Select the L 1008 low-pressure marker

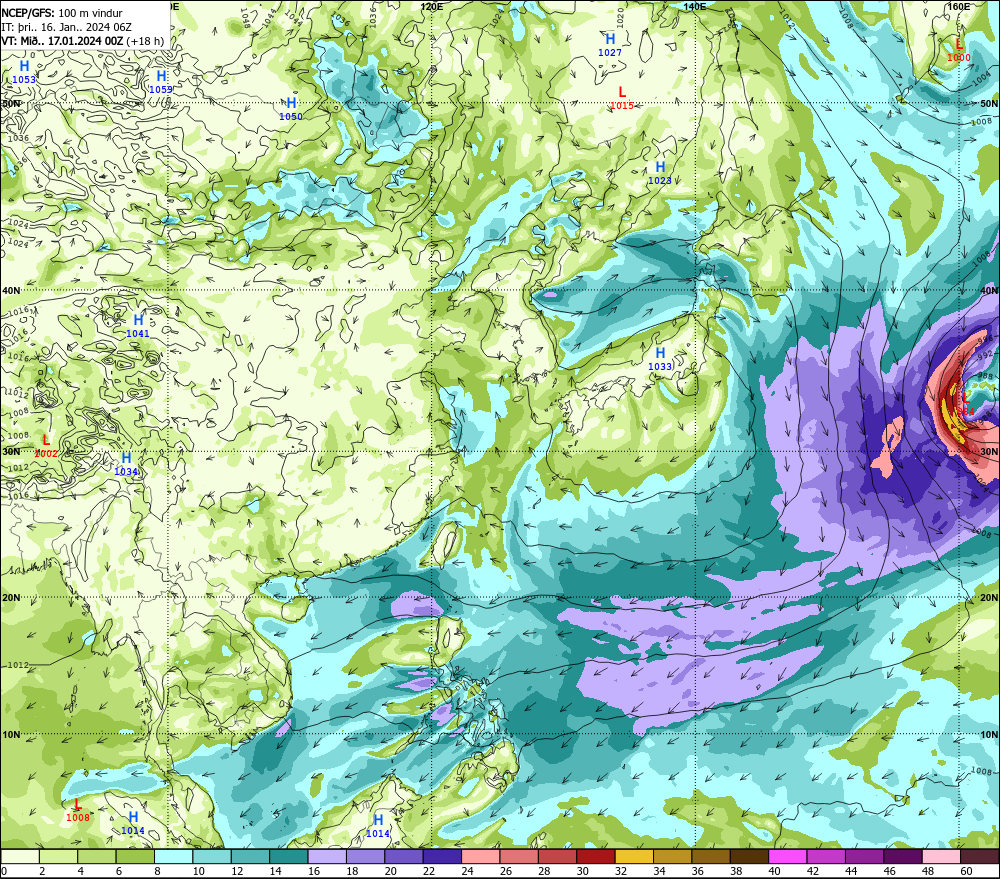pos(78,810)
